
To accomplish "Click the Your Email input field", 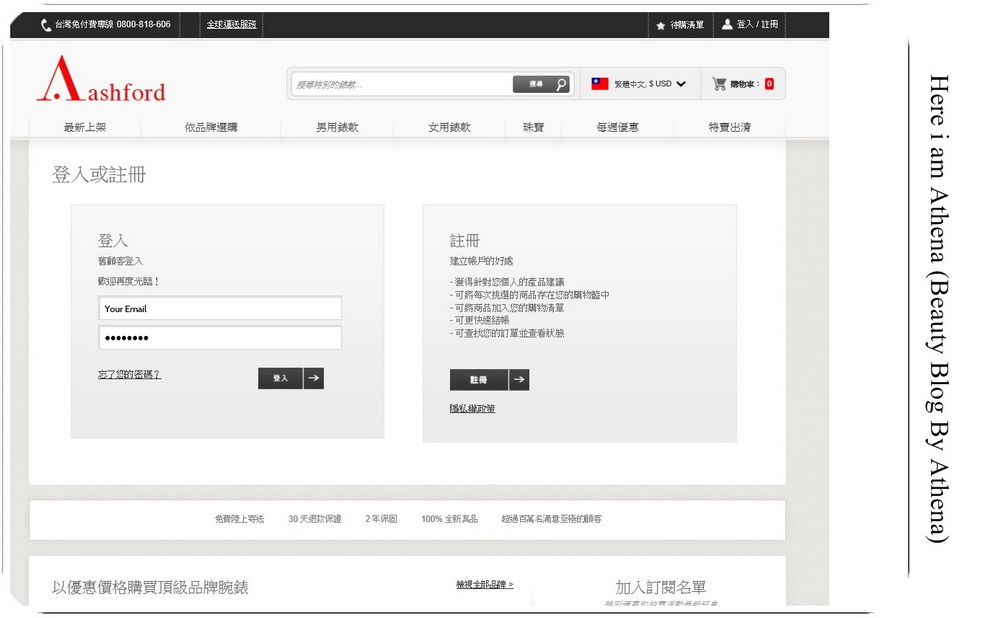I will (x=220, y=308).
